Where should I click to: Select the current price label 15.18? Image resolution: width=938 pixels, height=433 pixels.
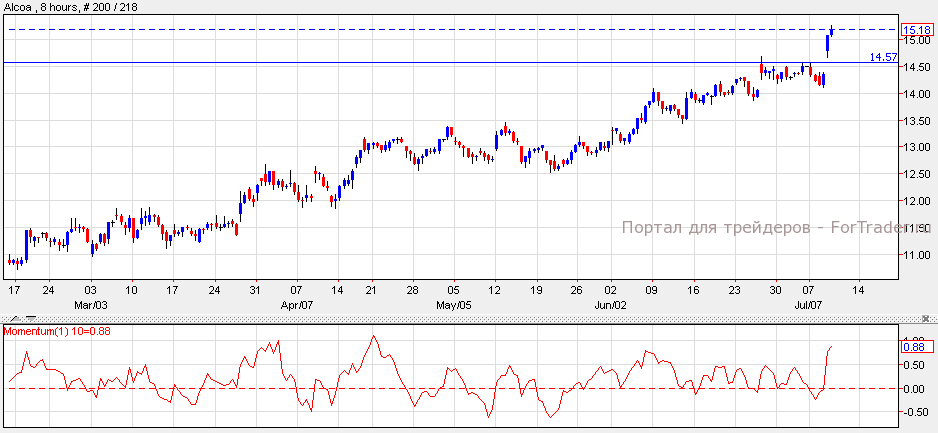pyautogui.click(x=916, y=30)
